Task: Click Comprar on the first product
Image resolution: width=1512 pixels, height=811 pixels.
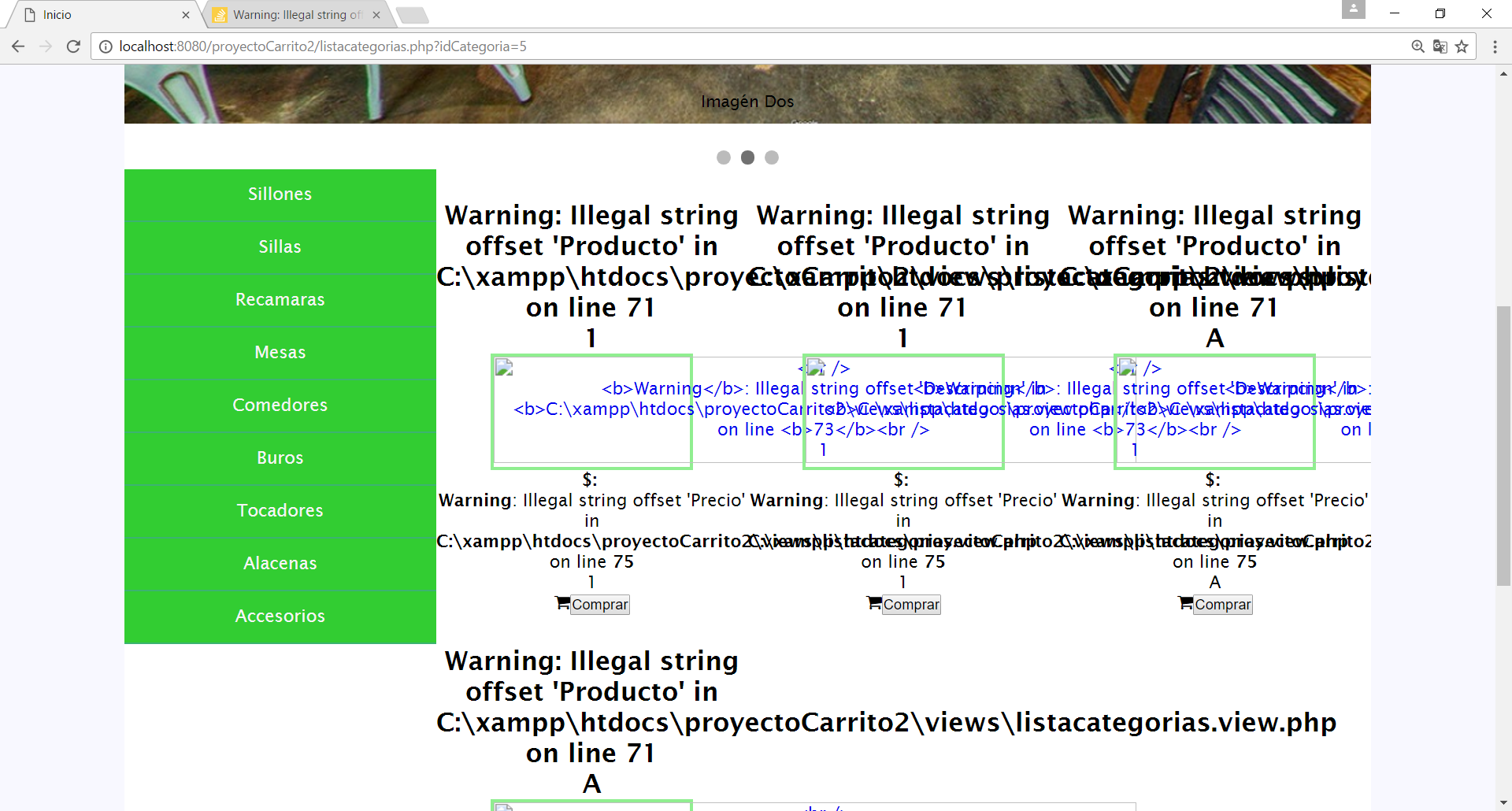Action: 600,605
